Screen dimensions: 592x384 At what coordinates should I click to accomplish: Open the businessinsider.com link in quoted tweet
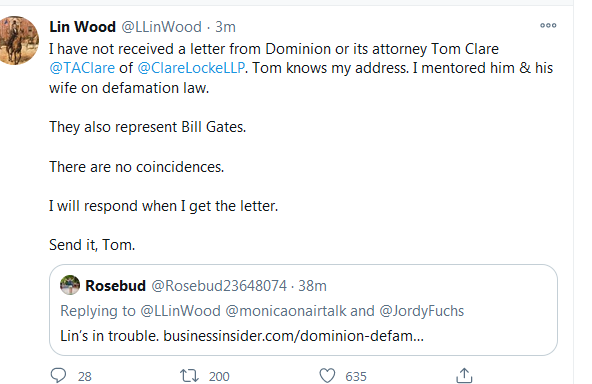(x=293, y=336)
